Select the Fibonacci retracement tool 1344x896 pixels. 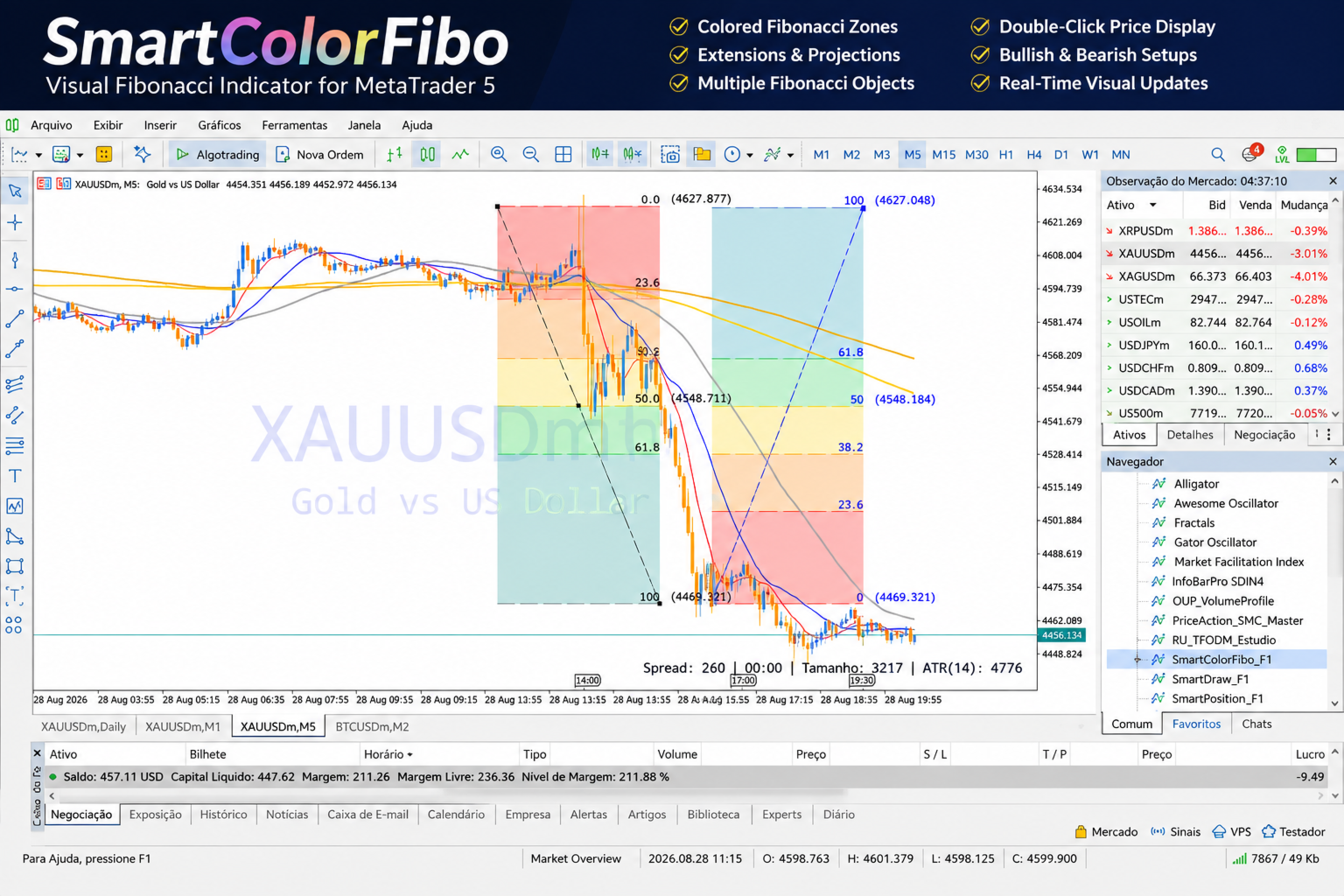(x=15, y=446)
